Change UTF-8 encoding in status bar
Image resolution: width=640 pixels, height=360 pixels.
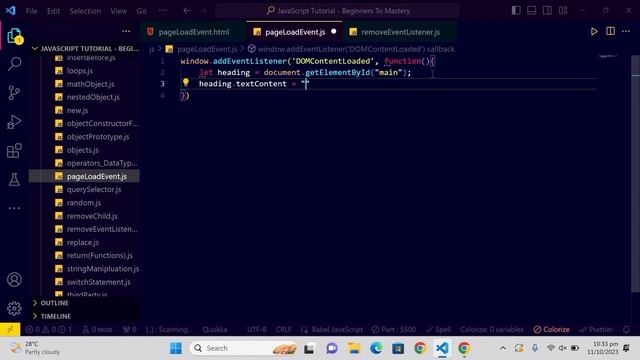tap(257, 329)
